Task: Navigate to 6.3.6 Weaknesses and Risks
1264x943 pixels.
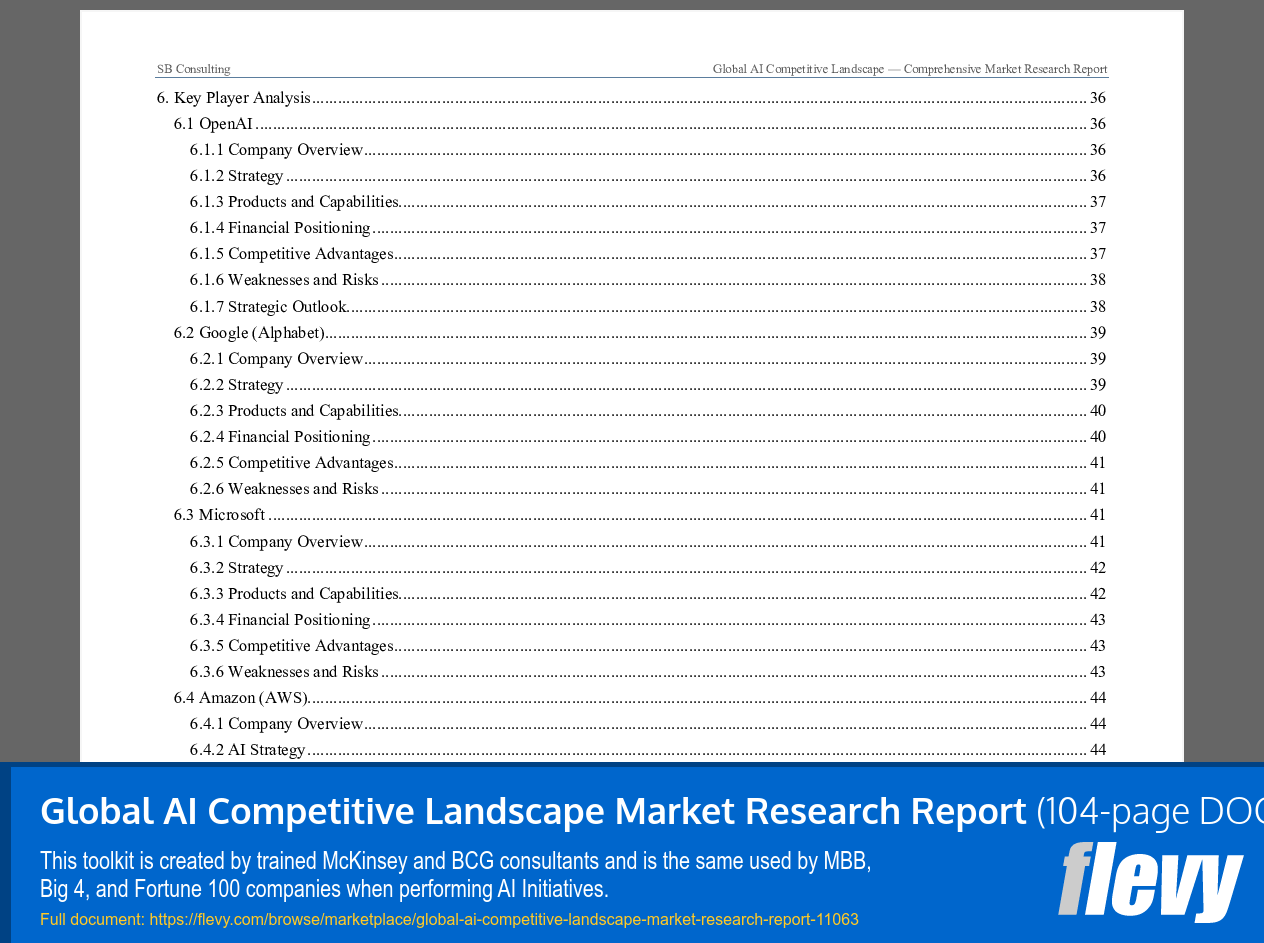Action: 284,671
